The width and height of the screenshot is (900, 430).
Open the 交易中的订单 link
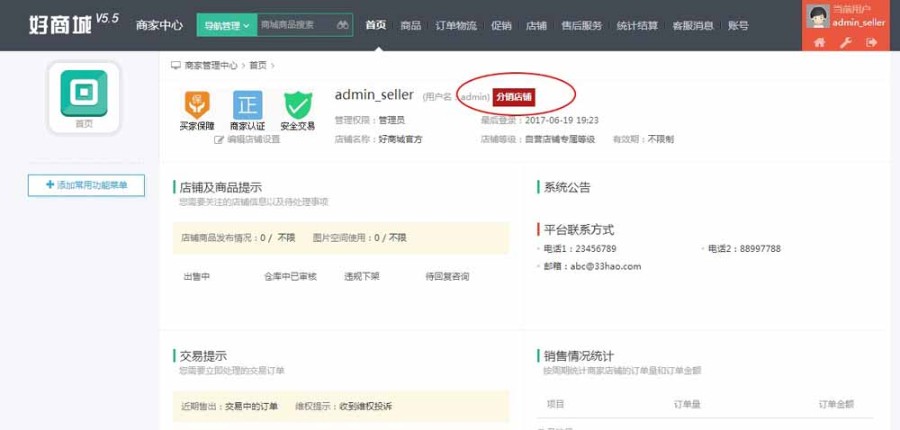click(x=251, y=406)
